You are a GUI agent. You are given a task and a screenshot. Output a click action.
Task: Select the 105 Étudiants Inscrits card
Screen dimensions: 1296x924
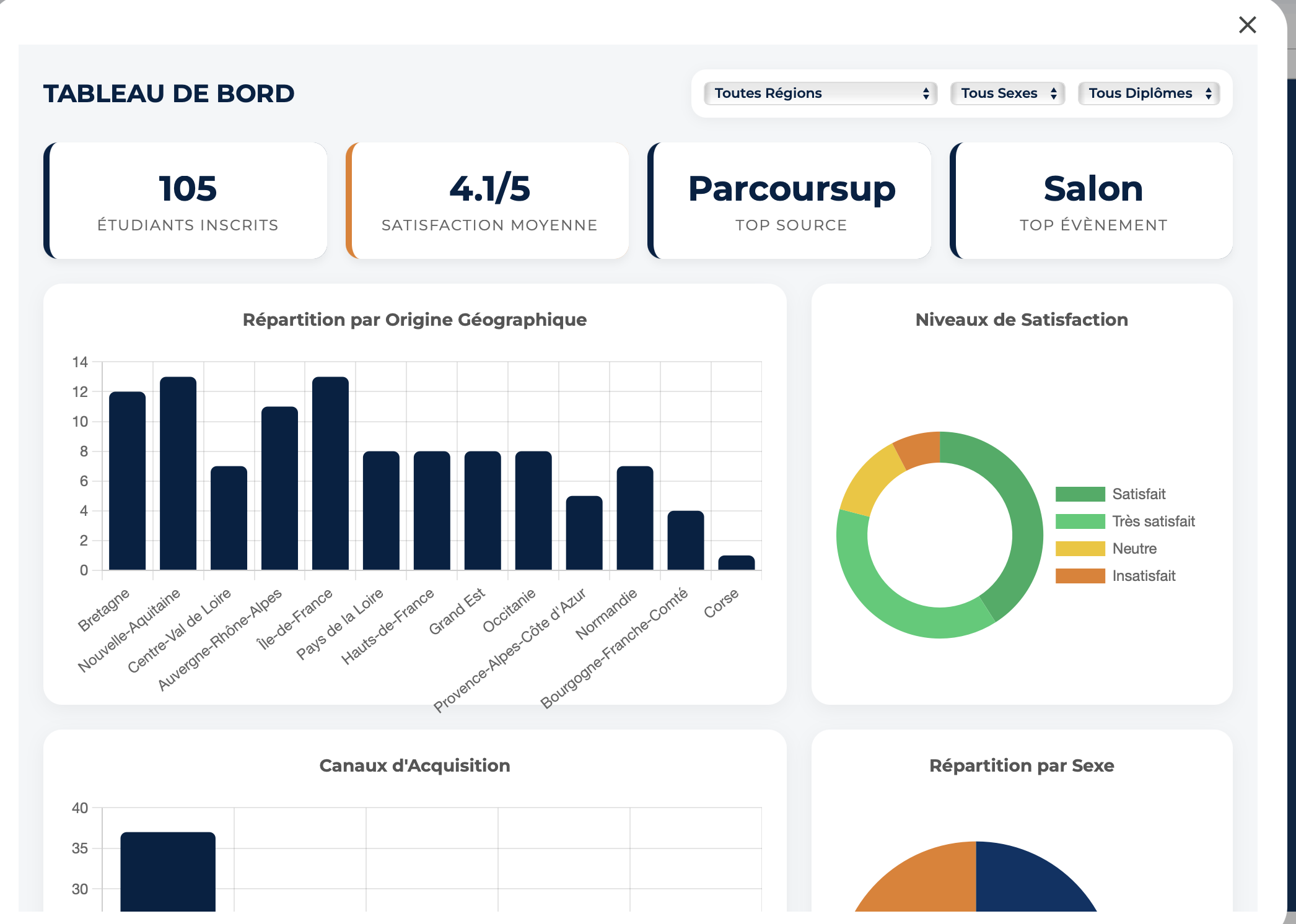pos(186,200)
